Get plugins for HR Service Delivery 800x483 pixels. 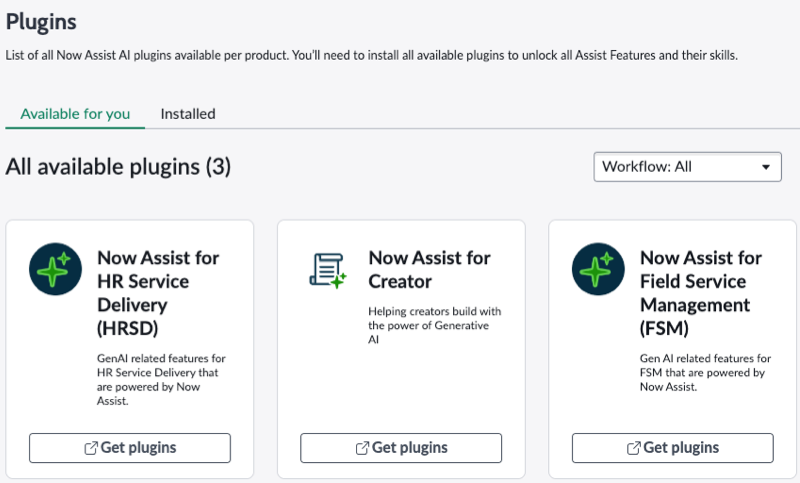[130, 448]
